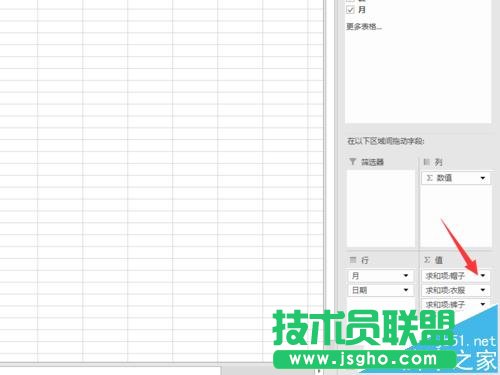Click the 行 rows area icon

click(x=353, y=260)
